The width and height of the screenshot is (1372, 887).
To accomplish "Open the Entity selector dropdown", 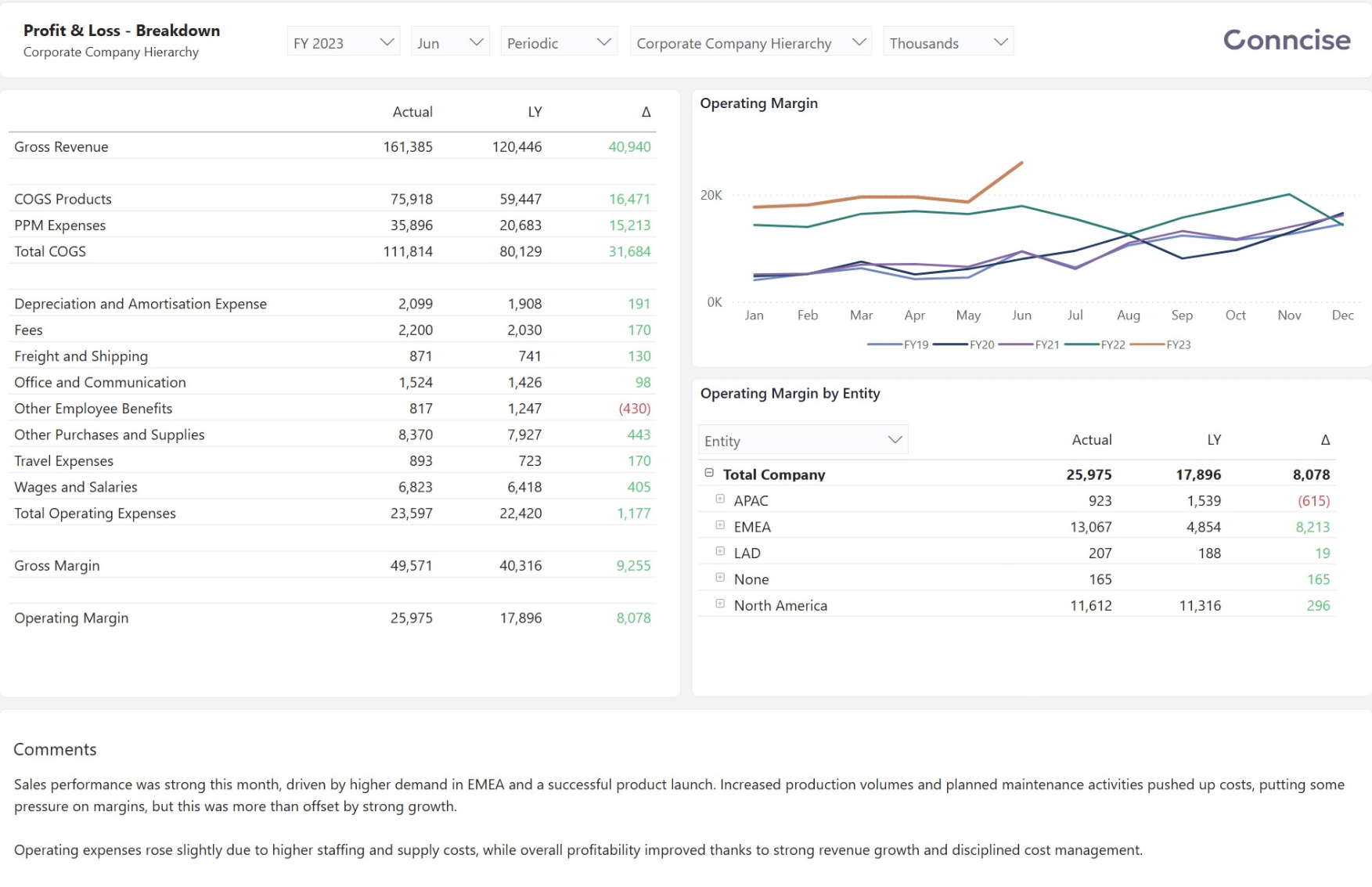I will point(803,440).
